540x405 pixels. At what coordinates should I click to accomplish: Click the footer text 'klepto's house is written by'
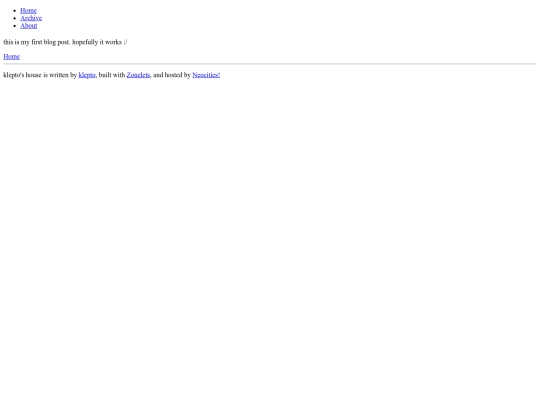(x=40, y=75)
